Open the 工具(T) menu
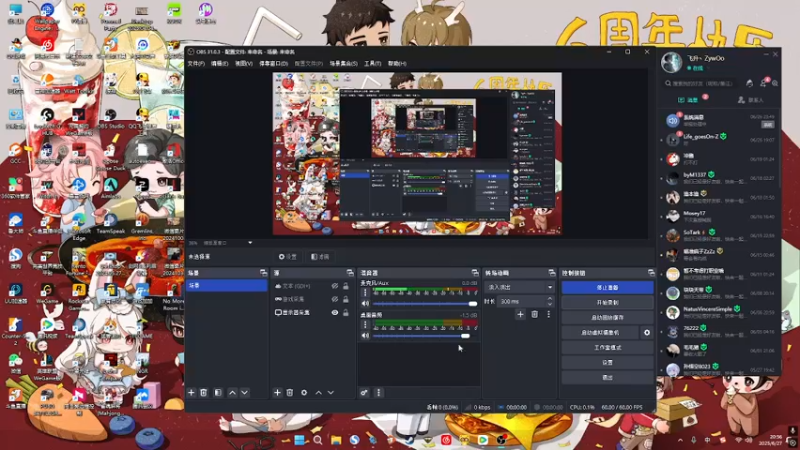This screenshot has height=450, width=800. tap(373, 64)
